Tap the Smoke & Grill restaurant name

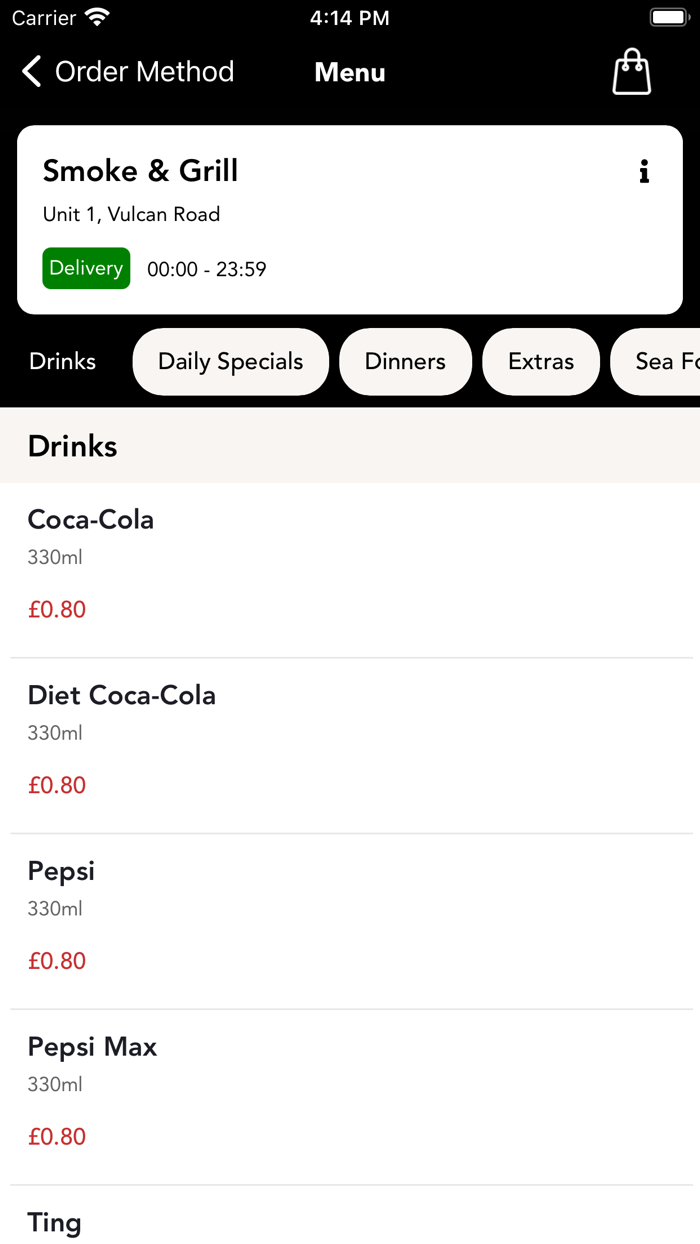click(x=140, y=171)
